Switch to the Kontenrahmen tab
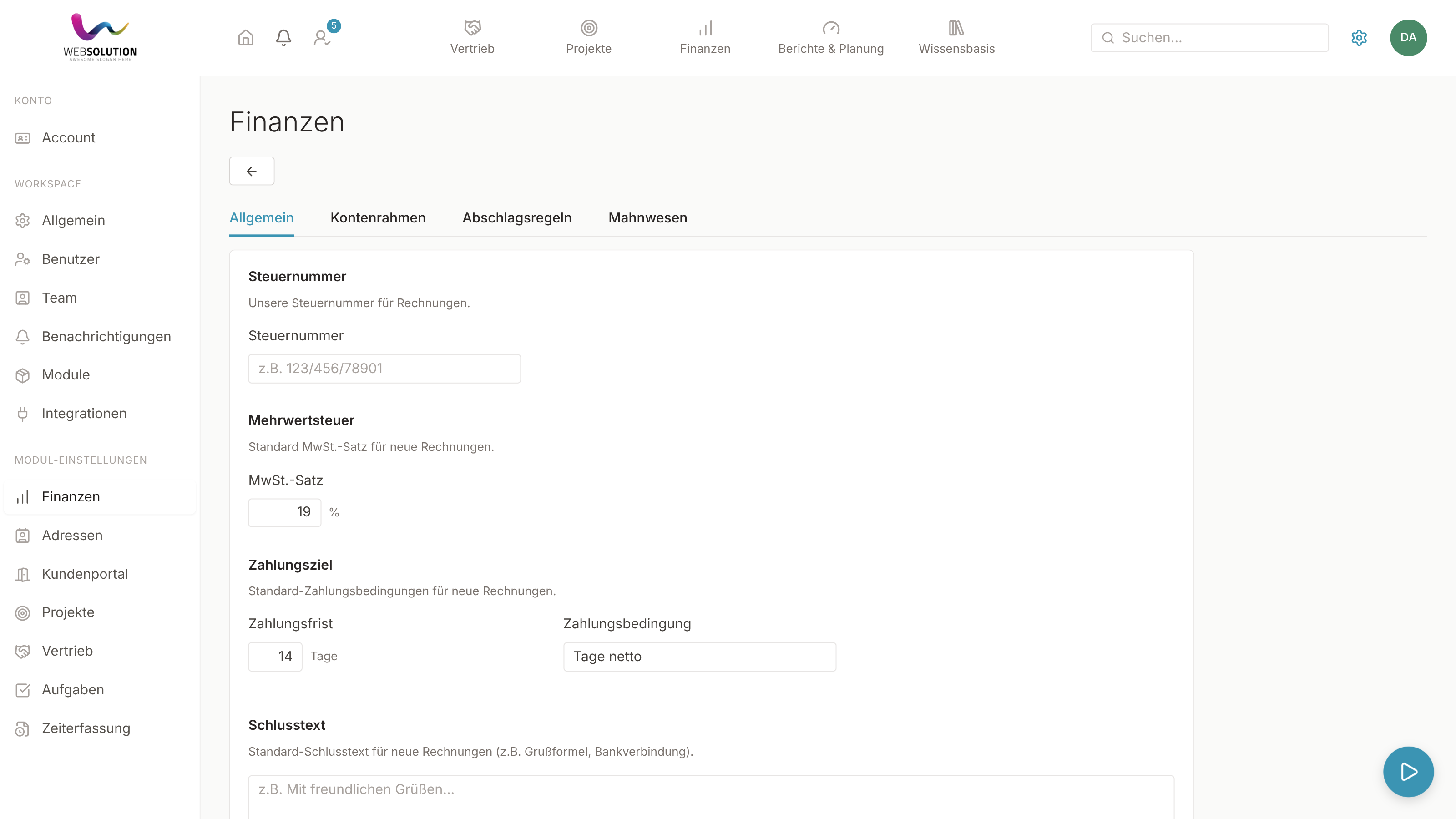Screen dimensions: 1456x819 [378, 218]
